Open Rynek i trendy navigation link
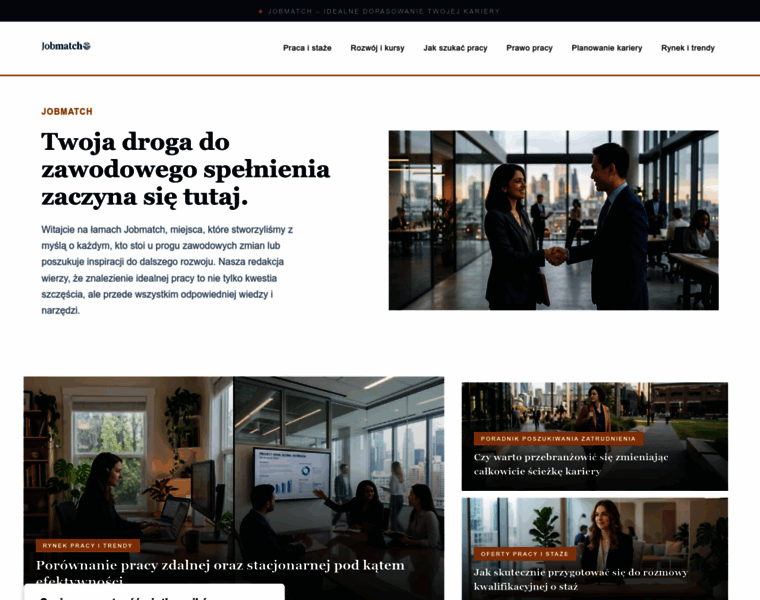This screenshot has height=600, width=760. pos(688,48)
